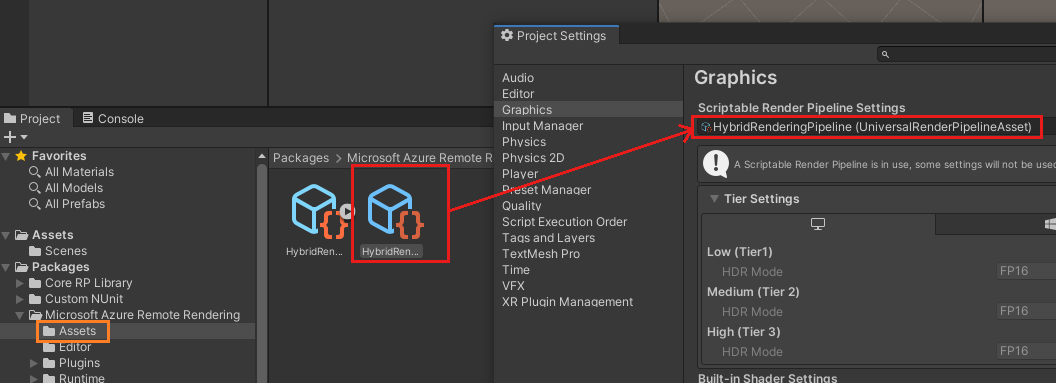Click the Project Settings search field
Viewport: 1056px width, 383px height.
pyautogui.click(x=966, y=55)
